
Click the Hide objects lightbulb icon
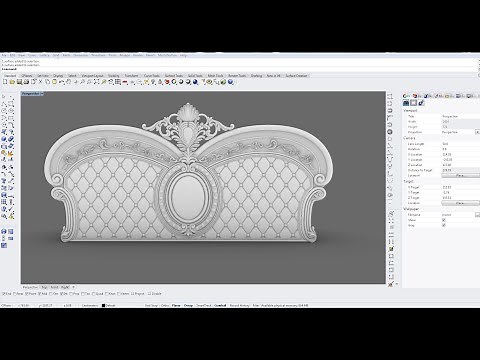point(153,82)
